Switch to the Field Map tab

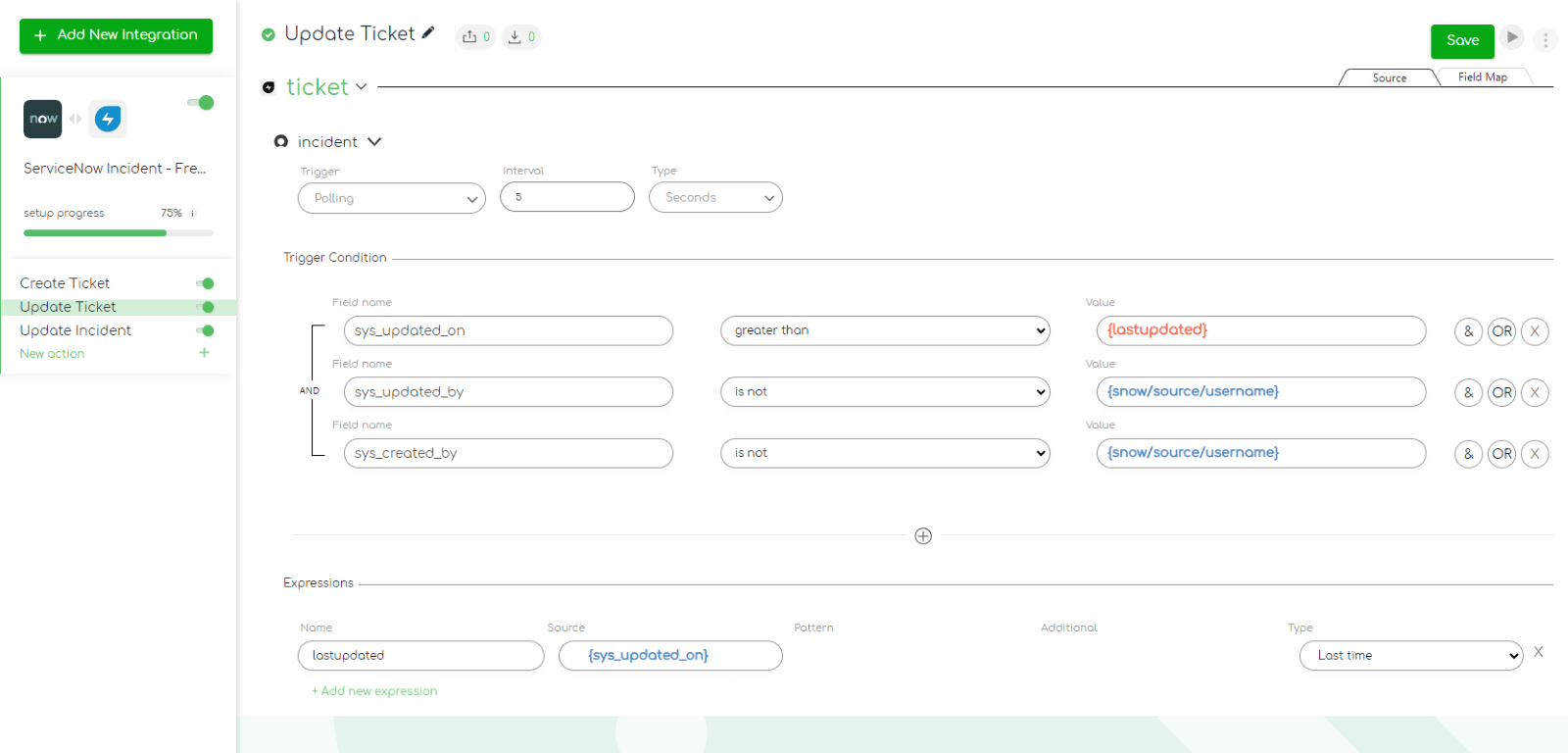pyautogui.click(x=1483, y=77)
